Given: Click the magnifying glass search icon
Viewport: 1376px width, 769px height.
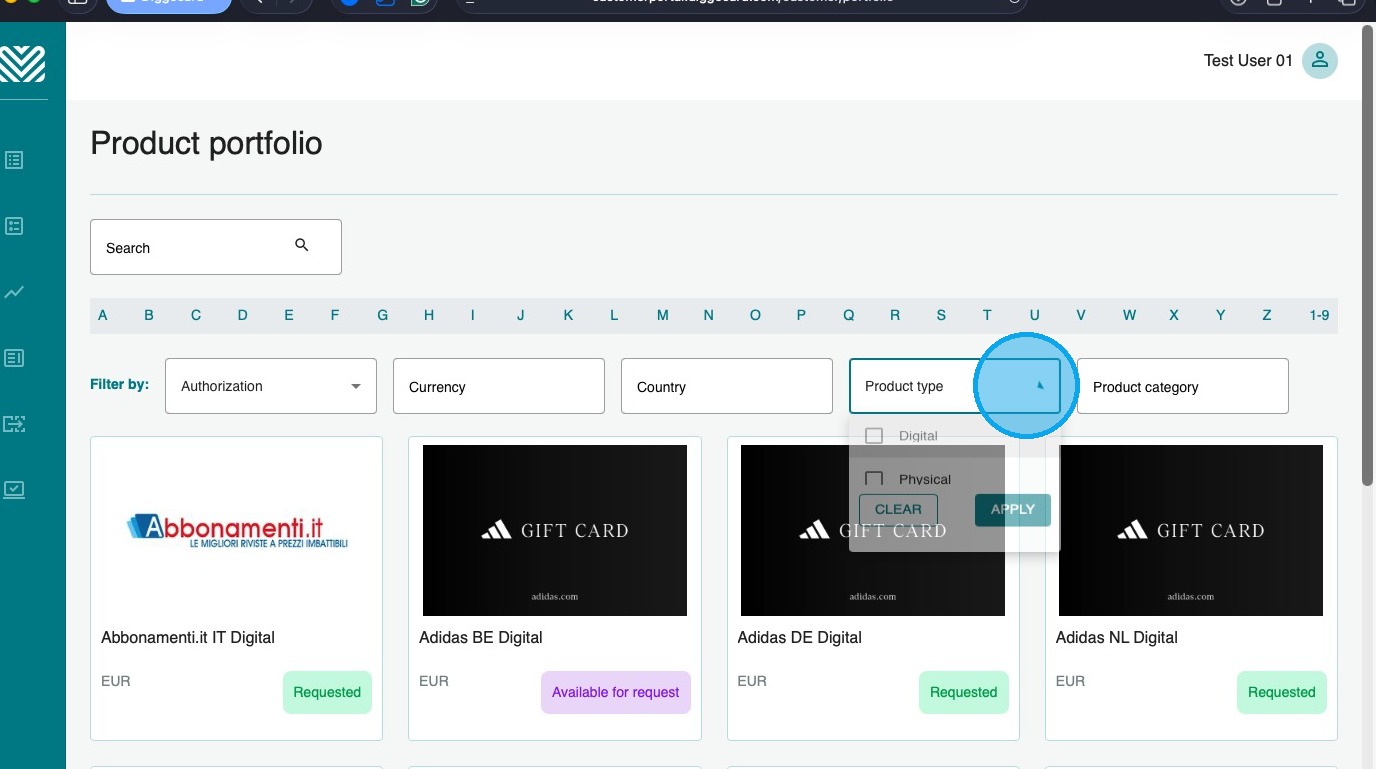Looking at the screenshot, I should pyautogui.click(x=302, y=245).
